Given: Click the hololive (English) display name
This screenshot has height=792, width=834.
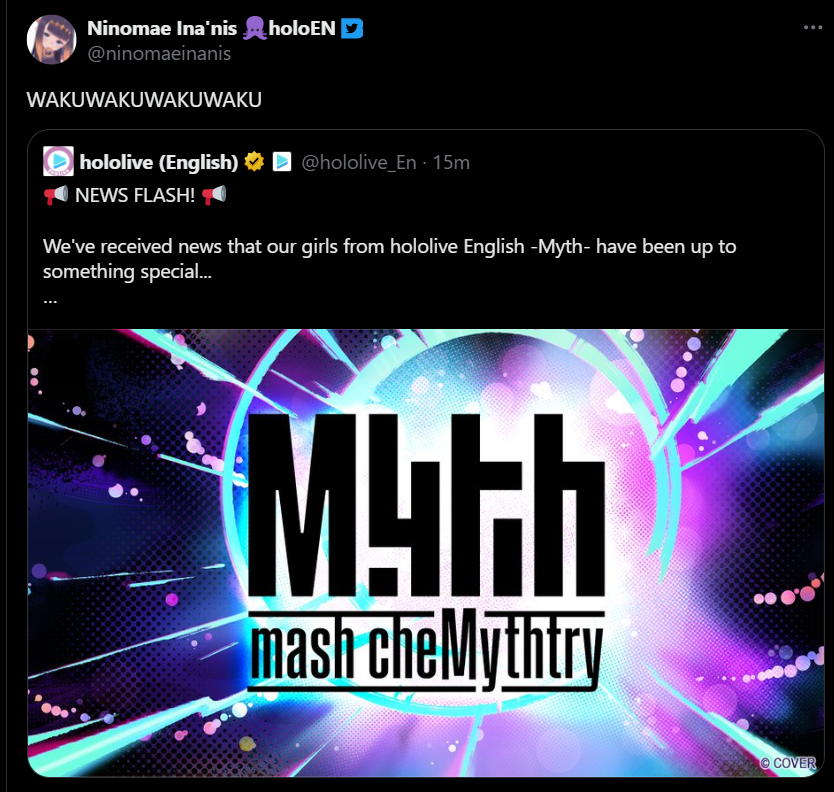Looking at the screenshot, I should [159, 162].
